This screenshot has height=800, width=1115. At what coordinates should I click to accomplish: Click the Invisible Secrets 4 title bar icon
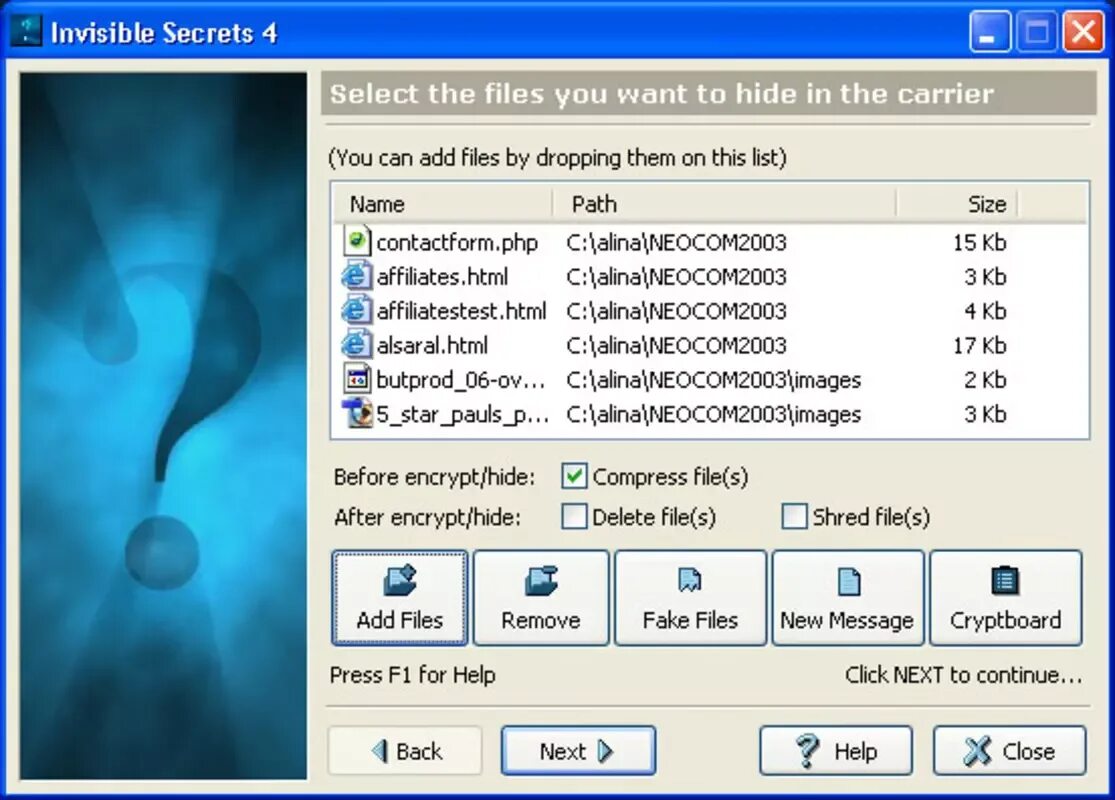point(26,31)
